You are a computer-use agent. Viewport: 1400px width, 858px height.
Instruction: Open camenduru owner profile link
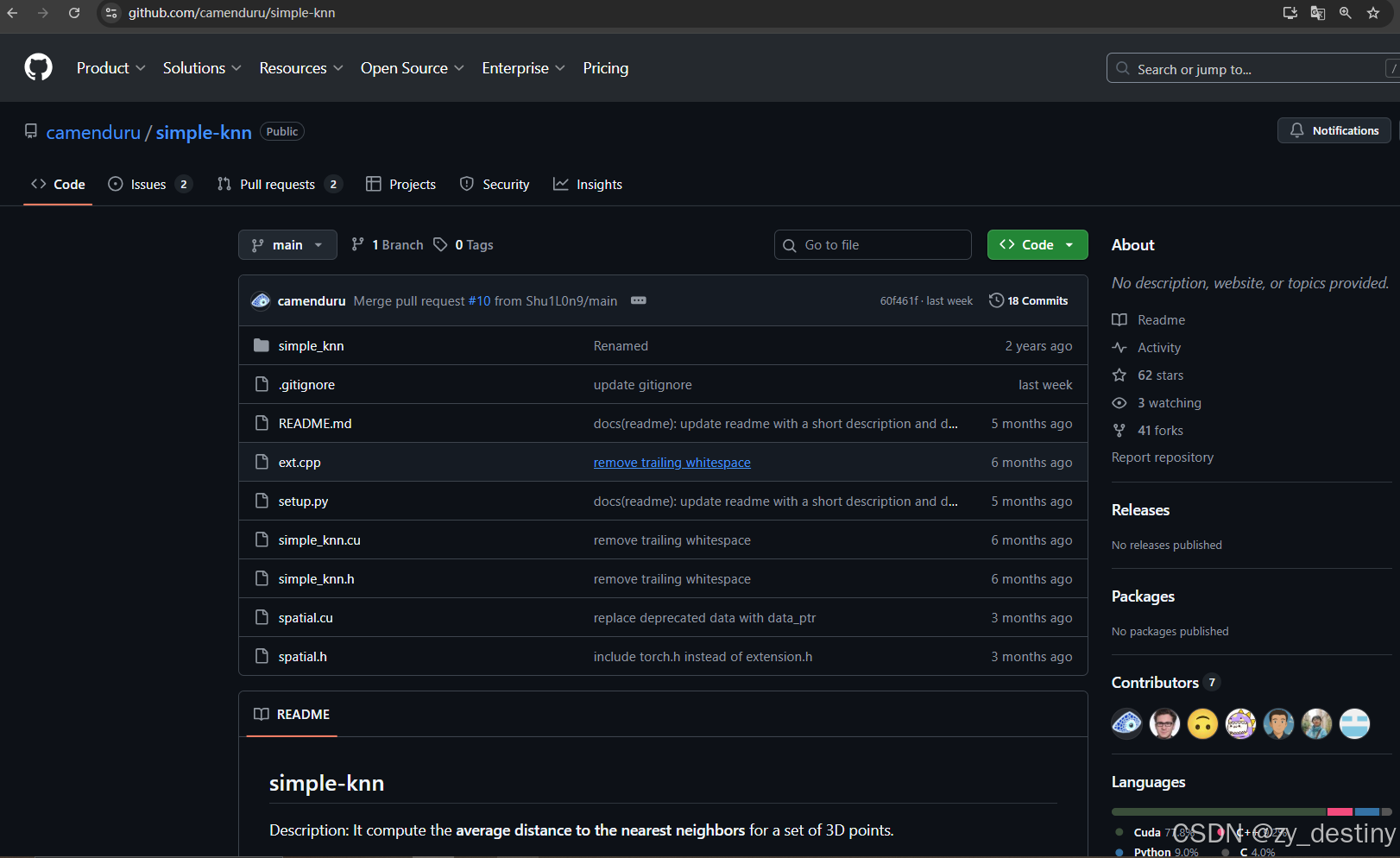click(93, 132)
